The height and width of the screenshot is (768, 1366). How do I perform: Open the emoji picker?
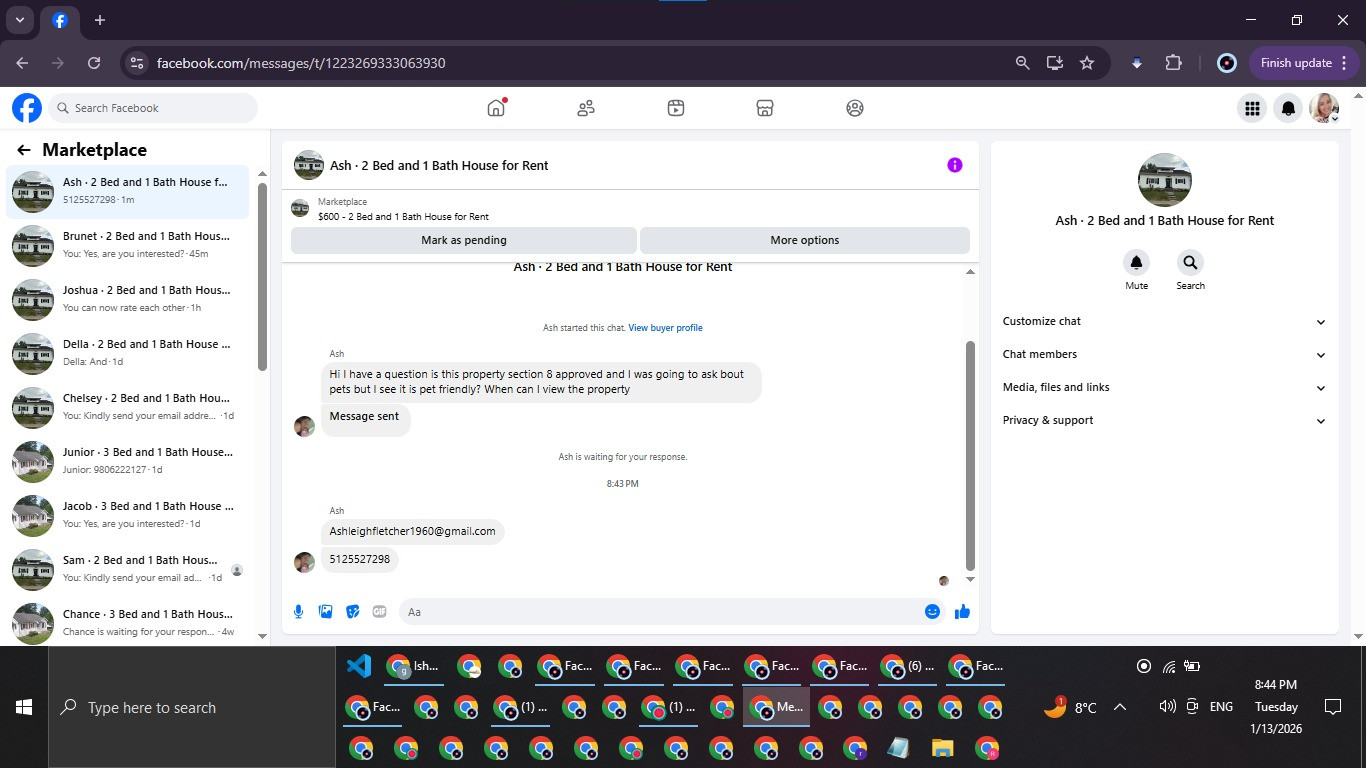(x=932, y=611)
